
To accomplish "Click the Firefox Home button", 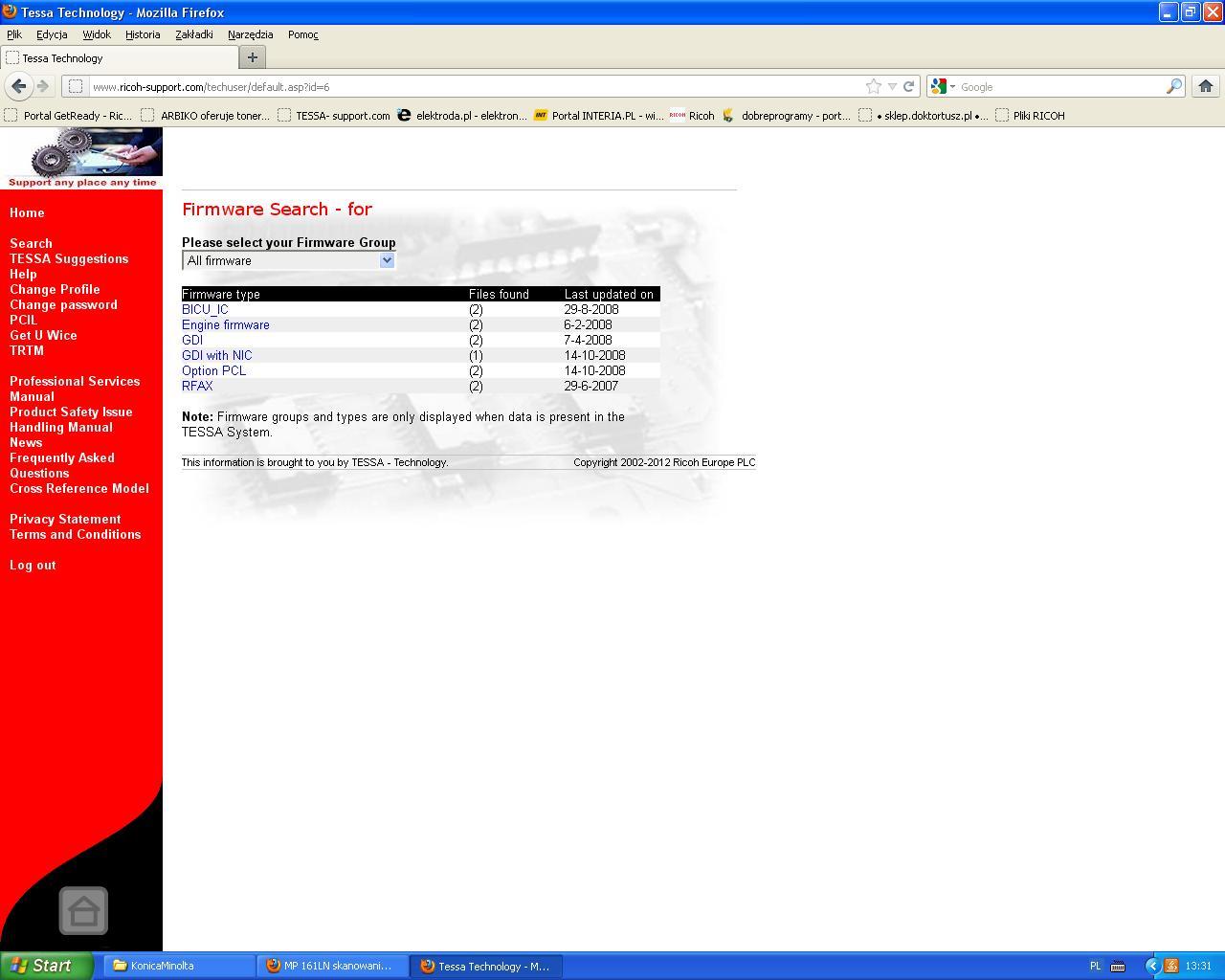I will click(x=1206, y=86).
